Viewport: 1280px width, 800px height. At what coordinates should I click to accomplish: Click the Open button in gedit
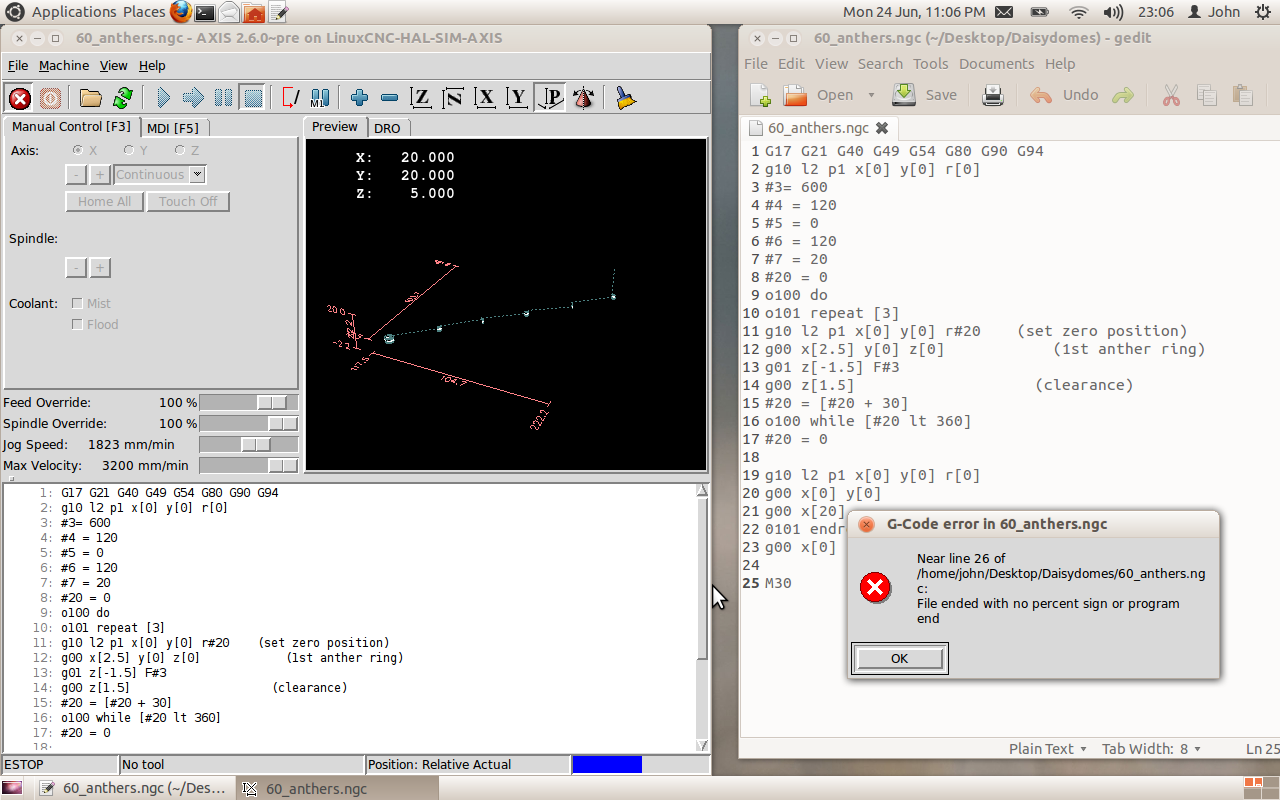coord(820,95)
